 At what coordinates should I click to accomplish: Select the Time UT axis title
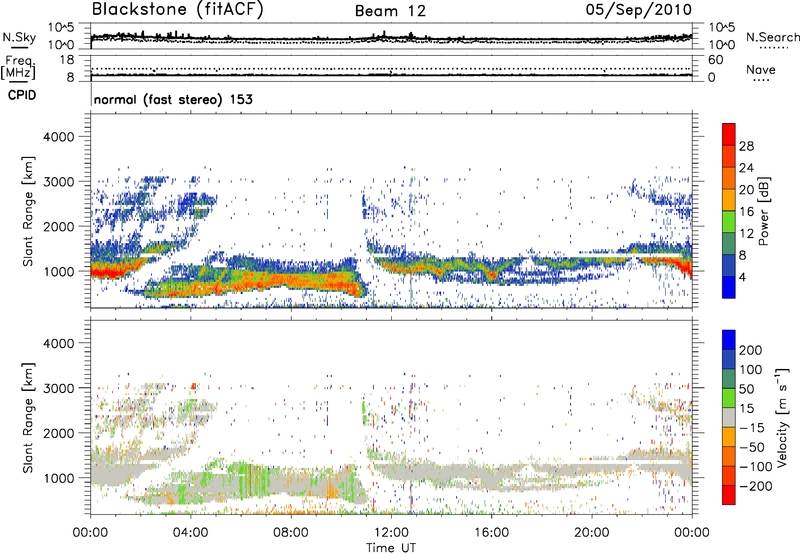click(391, 548)
